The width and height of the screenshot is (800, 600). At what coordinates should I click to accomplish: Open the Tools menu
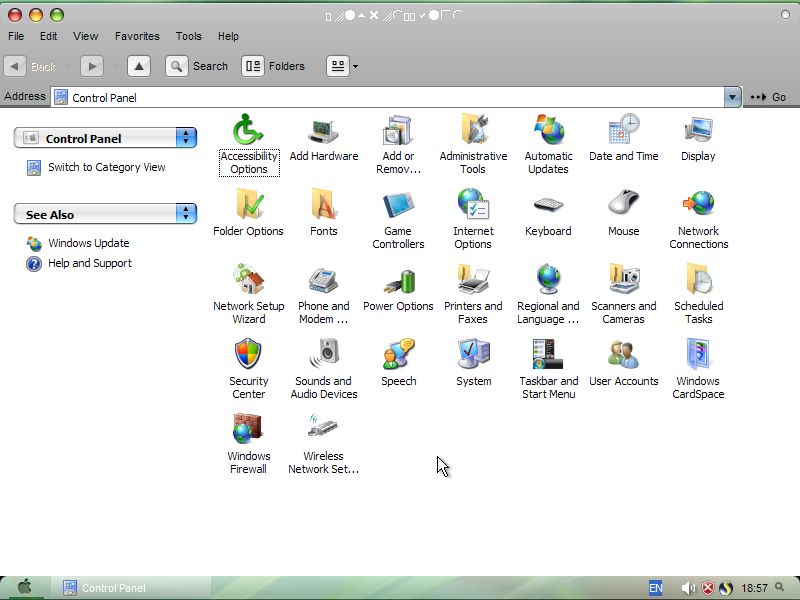click(189, 36)
